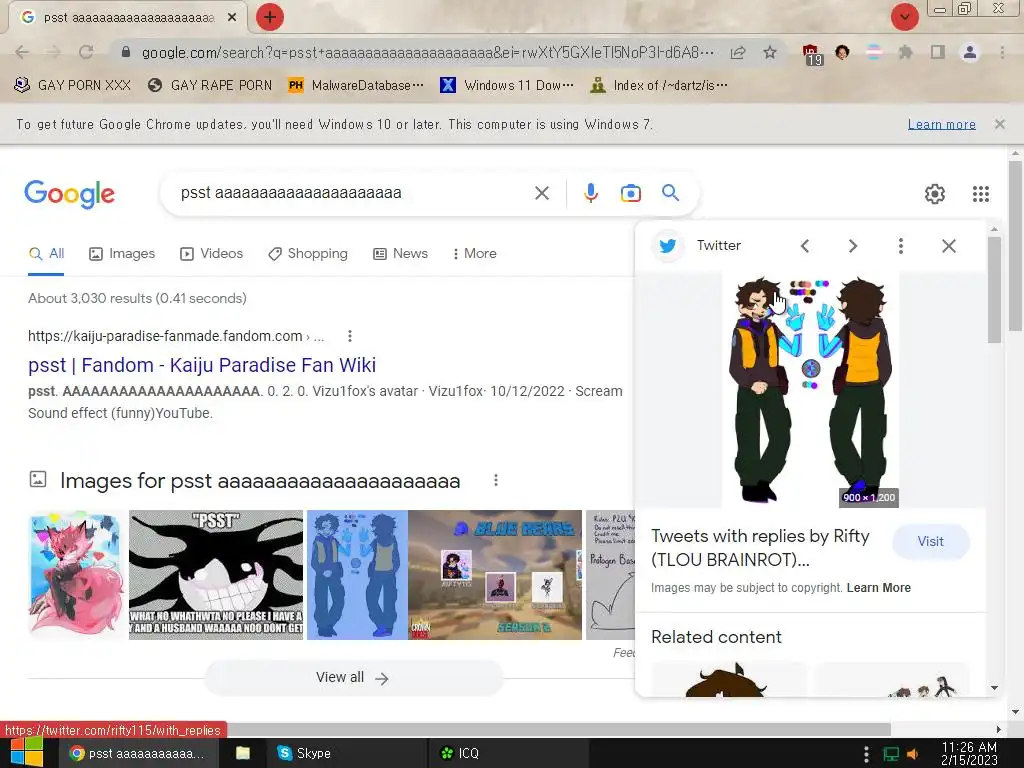Close the image preview panel
Viewport: 1024px width, 768px height.
tap(949, 246)
